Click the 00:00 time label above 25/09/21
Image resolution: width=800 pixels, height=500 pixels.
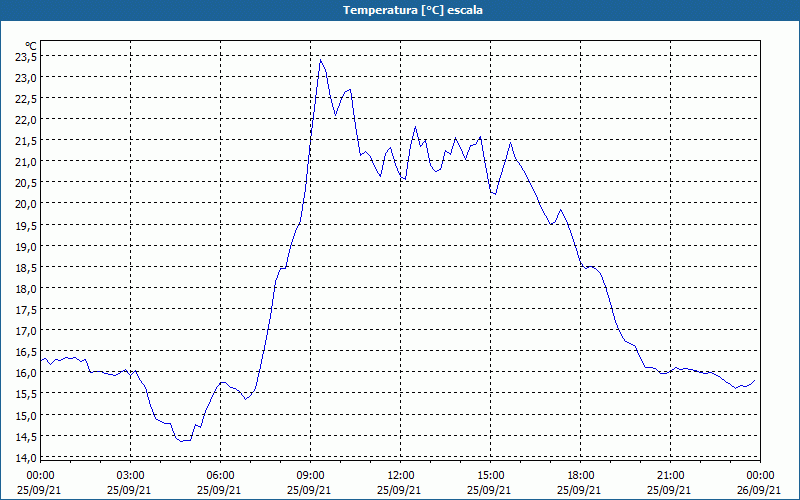coord(40,476)
